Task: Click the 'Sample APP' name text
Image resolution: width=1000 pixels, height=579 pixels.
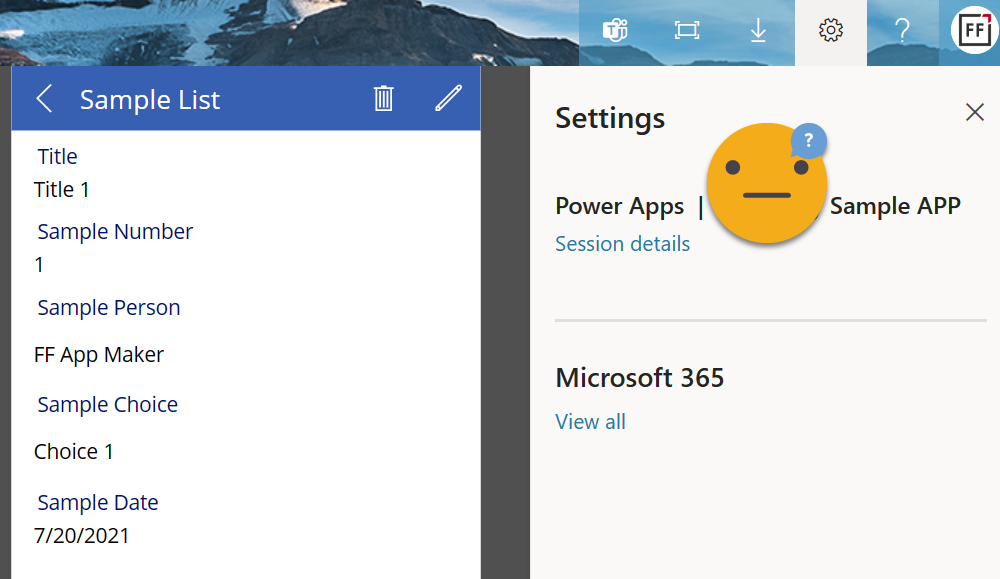Action: tap(895, 206)
